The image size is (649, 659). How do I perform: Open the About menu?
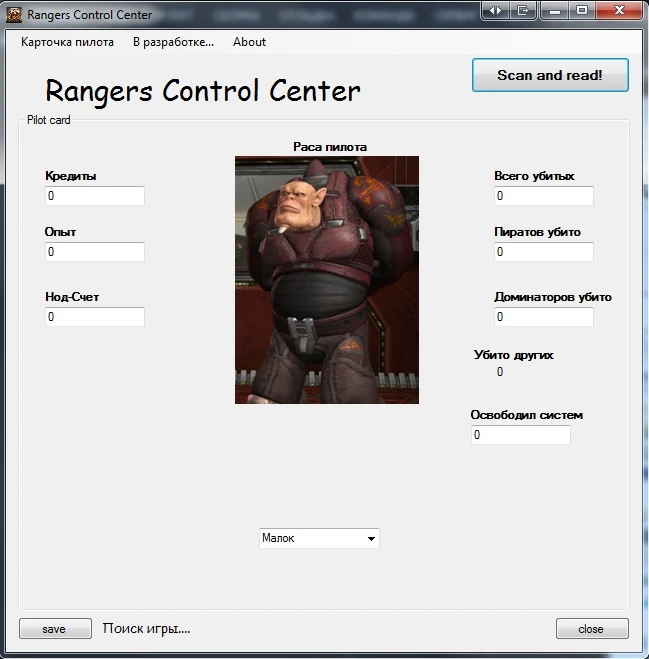tap(249, 42)
